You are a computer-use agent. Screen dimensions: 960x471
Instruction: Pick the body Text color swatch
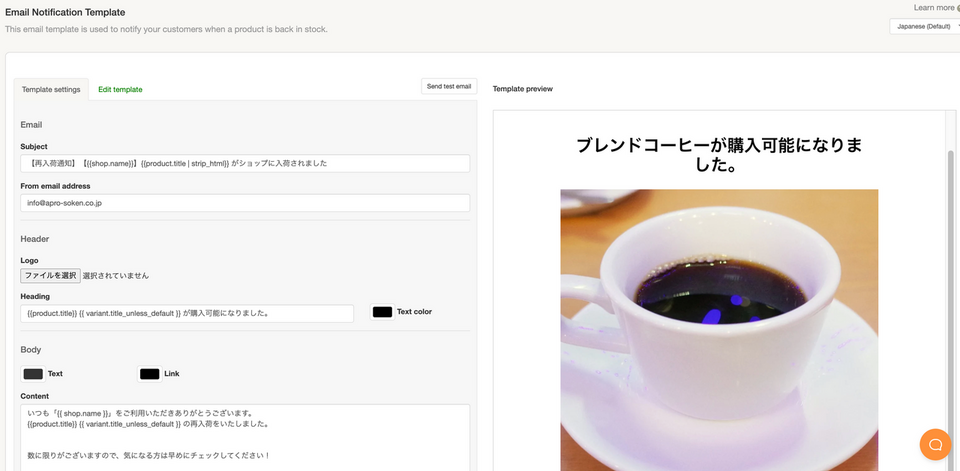[33, 374]
